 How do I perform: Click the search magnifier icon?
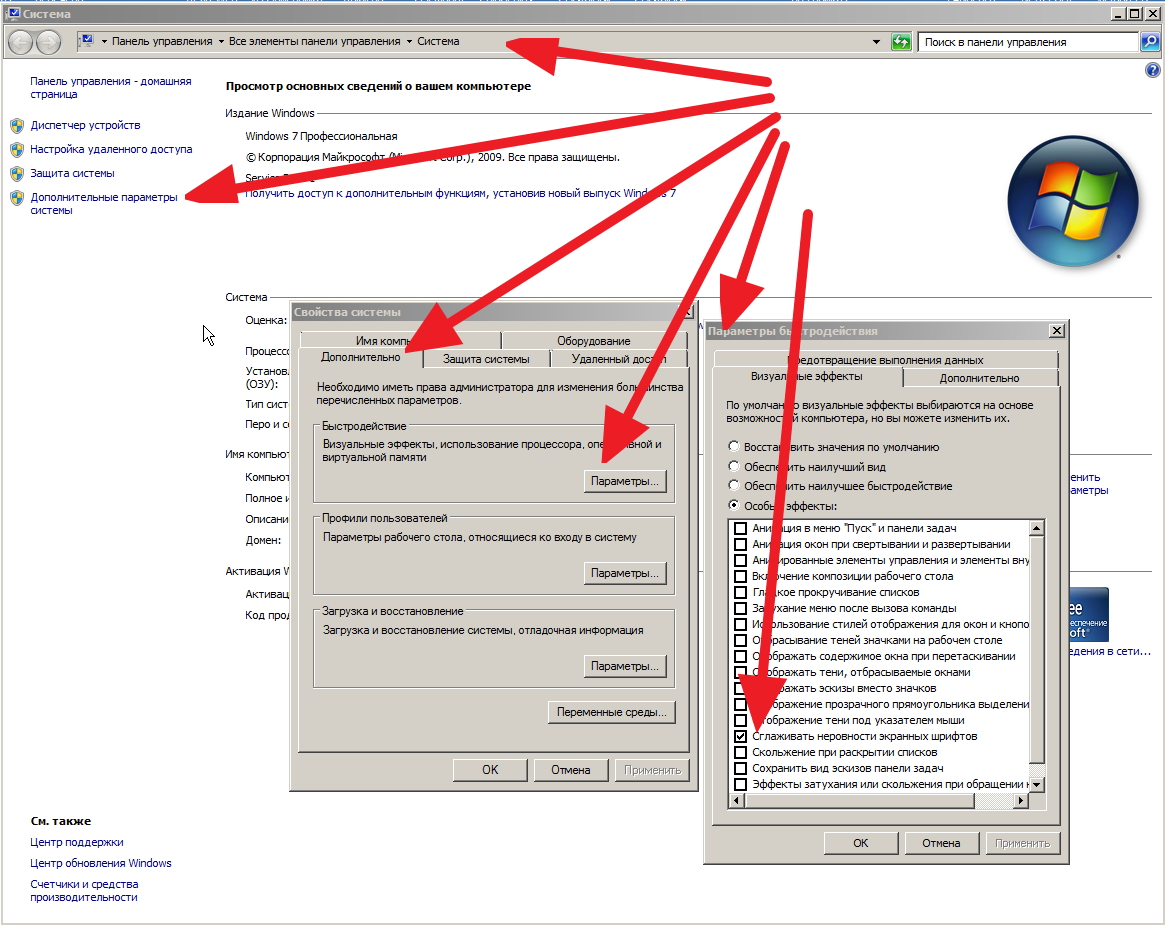tap(1150, 42)
